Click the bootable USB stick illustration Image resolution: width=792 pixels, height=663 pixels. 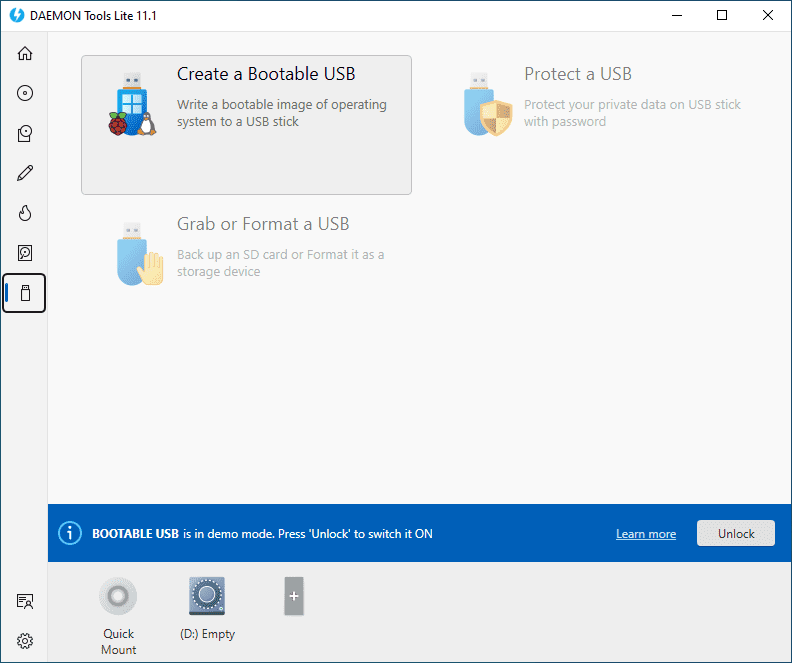(x=132, y=105)
